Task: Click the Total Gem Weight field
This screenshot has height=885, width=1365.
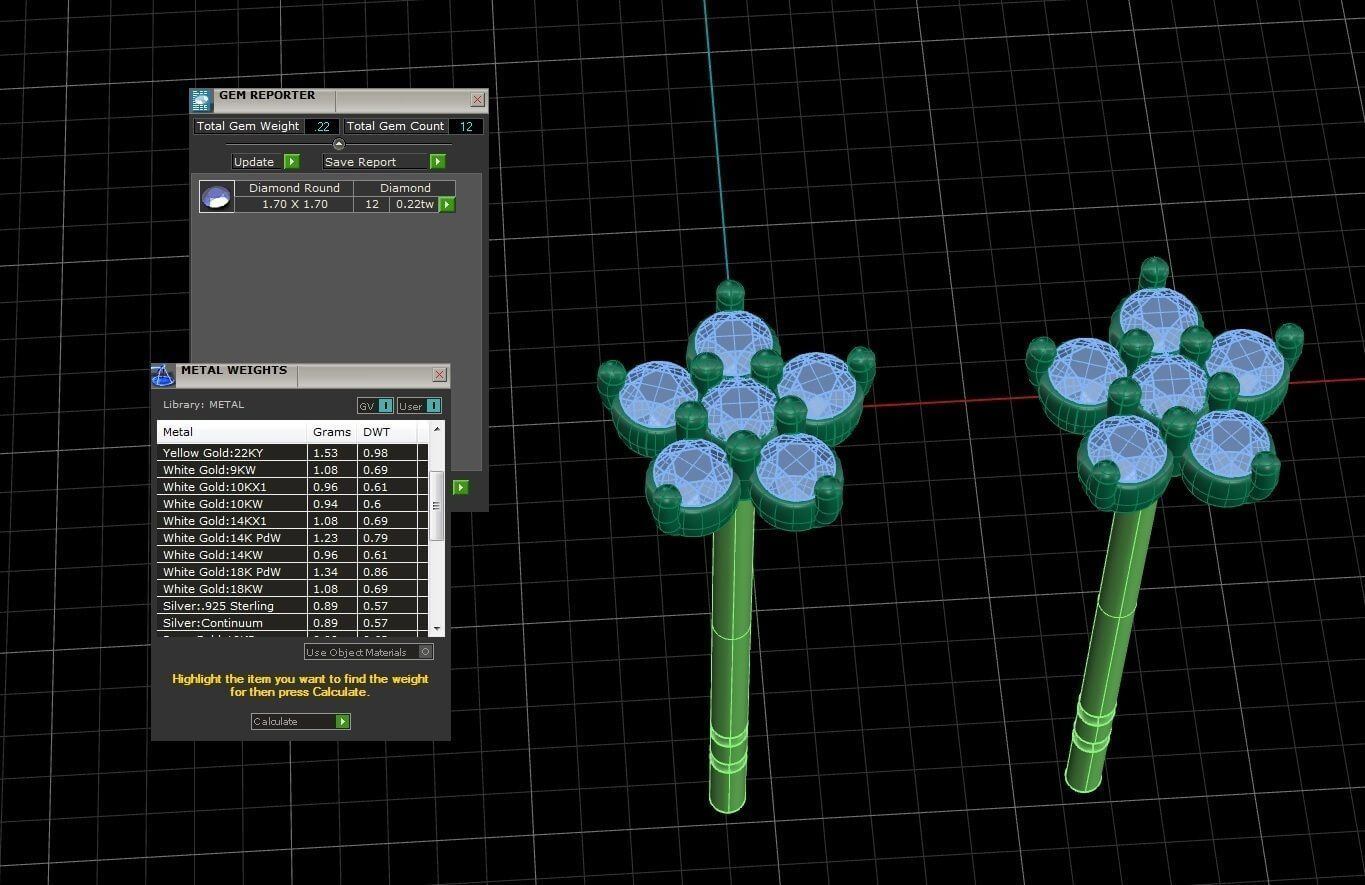Action: (x=322, y=126)
